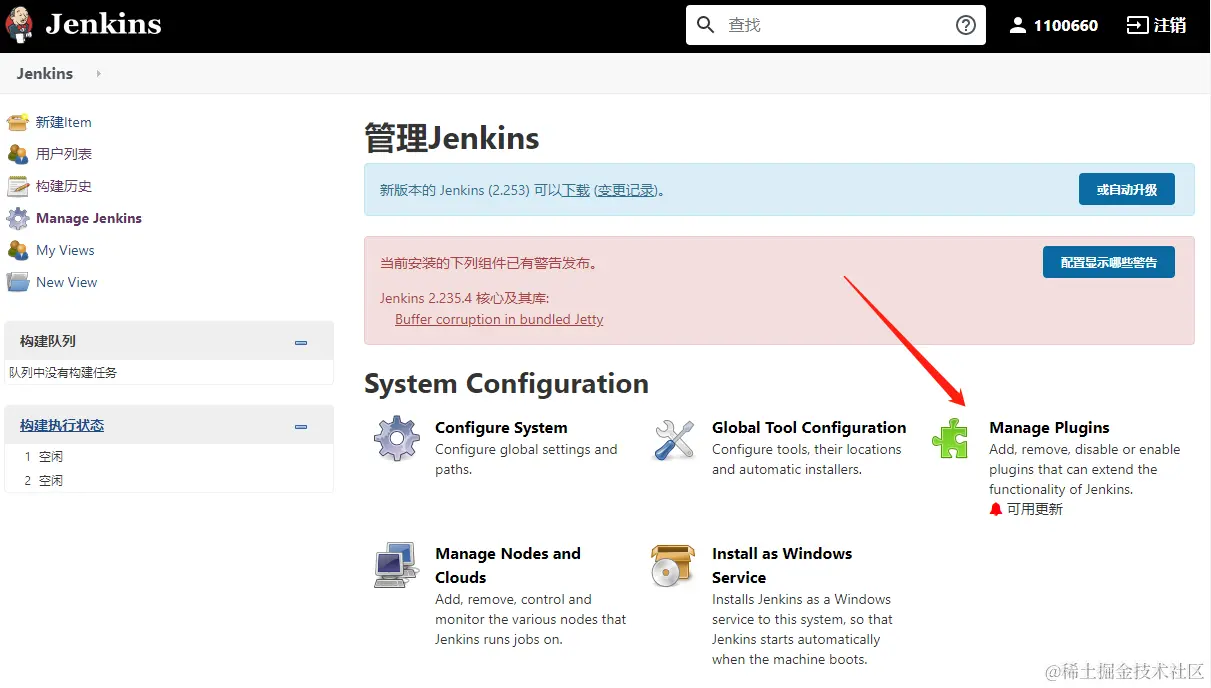Click the logout icon beside 注销

coord(1137,25)
